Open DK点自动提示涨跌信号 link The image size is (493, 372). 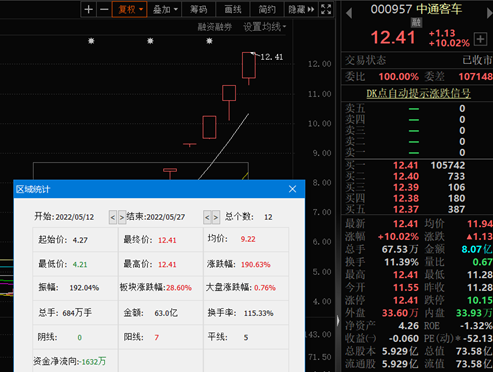(x=418, y=93)
